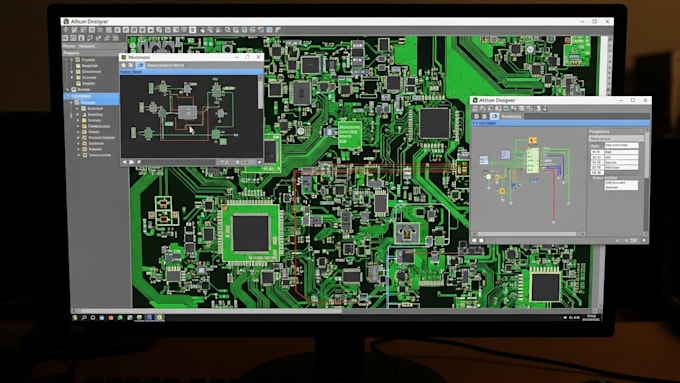Click the Altium Designer logo in main title bar
Screen dimensions: 680x383
66,21
